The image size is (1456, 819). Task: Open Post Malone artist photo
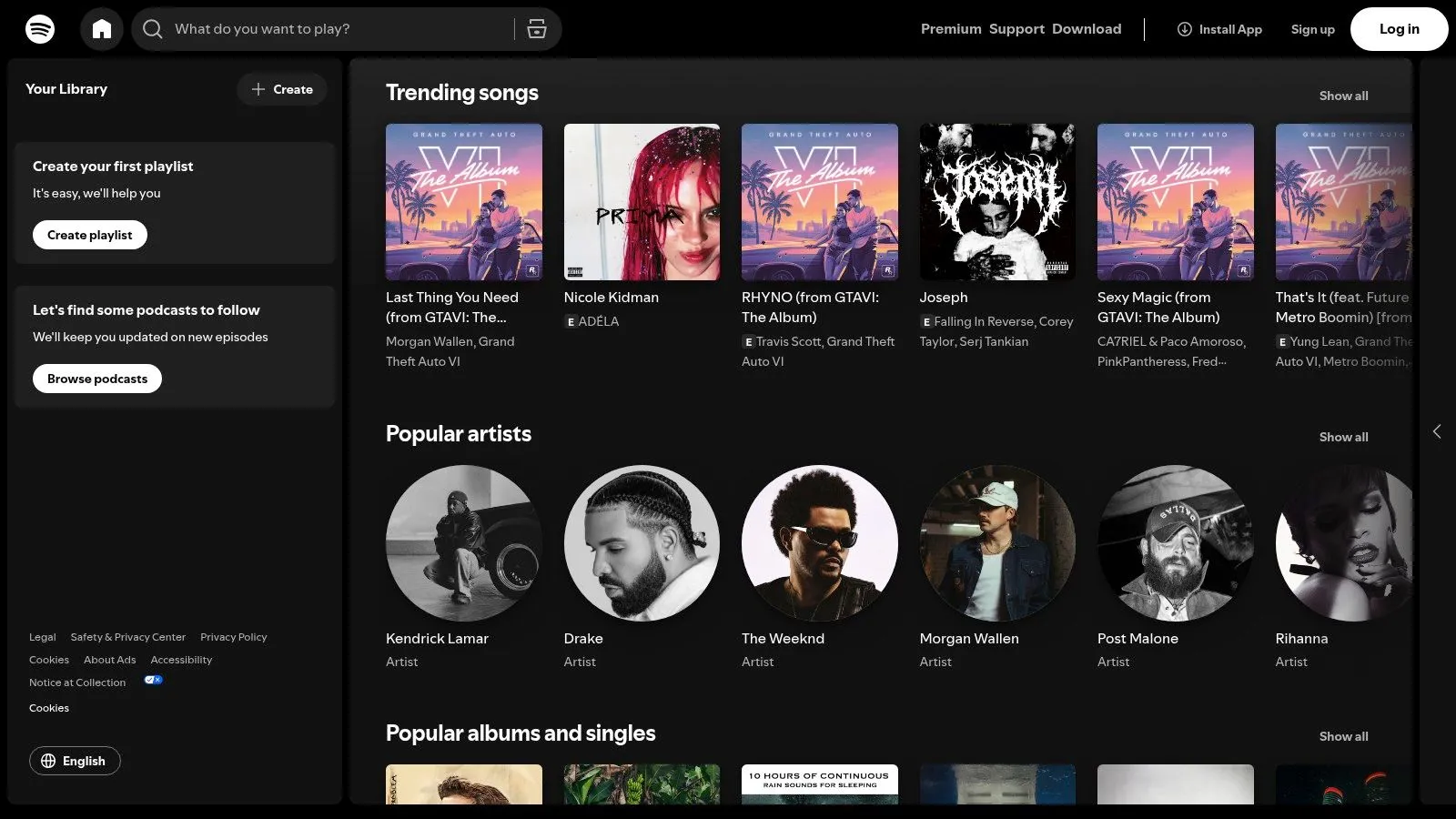[x=1176, y=543]
